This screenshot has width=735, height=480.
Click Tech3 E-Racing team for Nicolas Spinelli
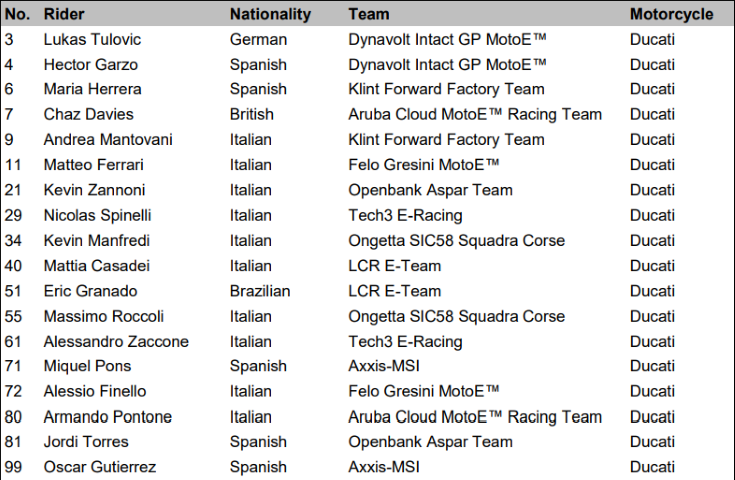point(405,216)
